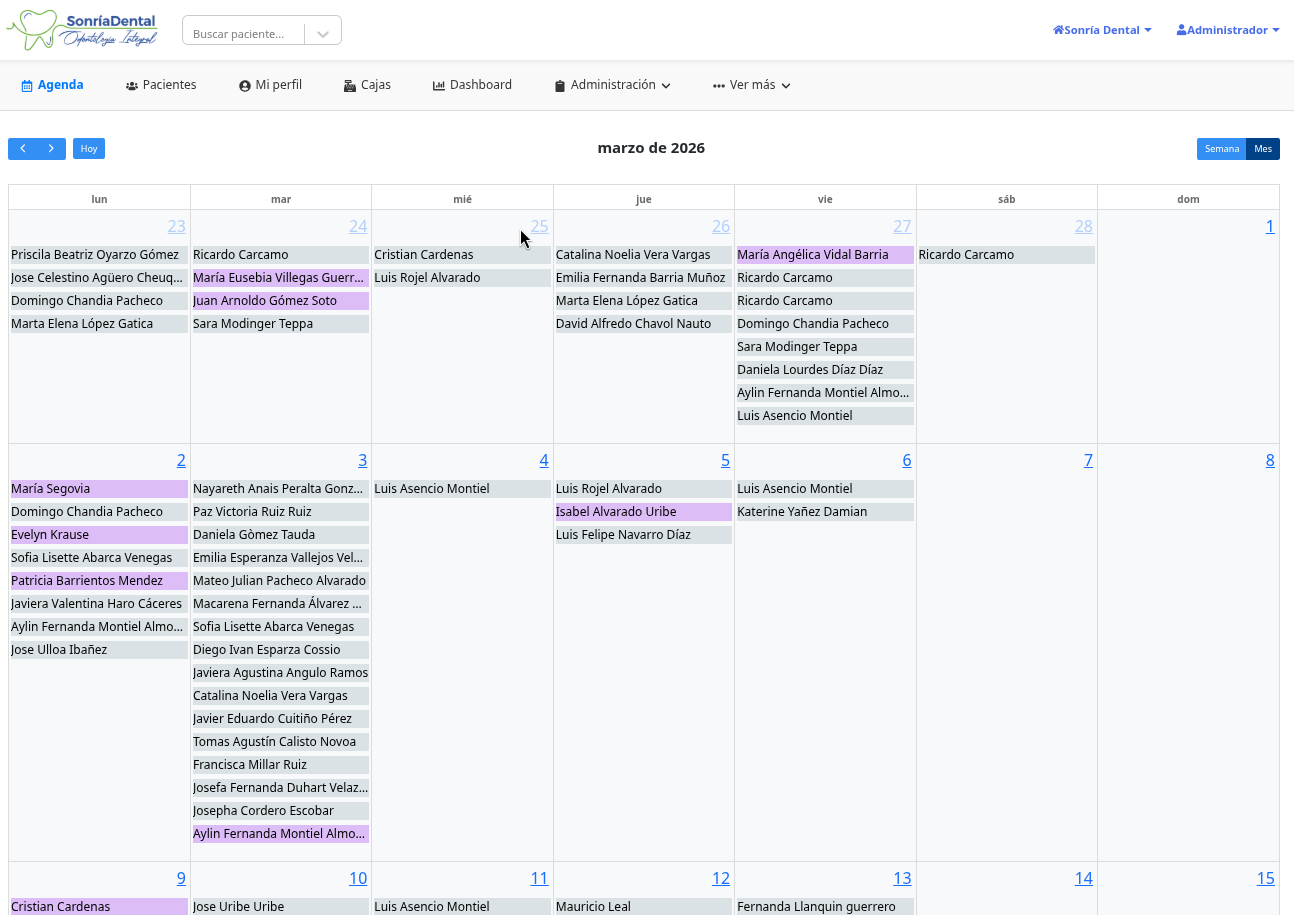The height and width of the screenshot is (915, 1294).
Task: Click the Pacientes people icon
Action: coord(132,86)
